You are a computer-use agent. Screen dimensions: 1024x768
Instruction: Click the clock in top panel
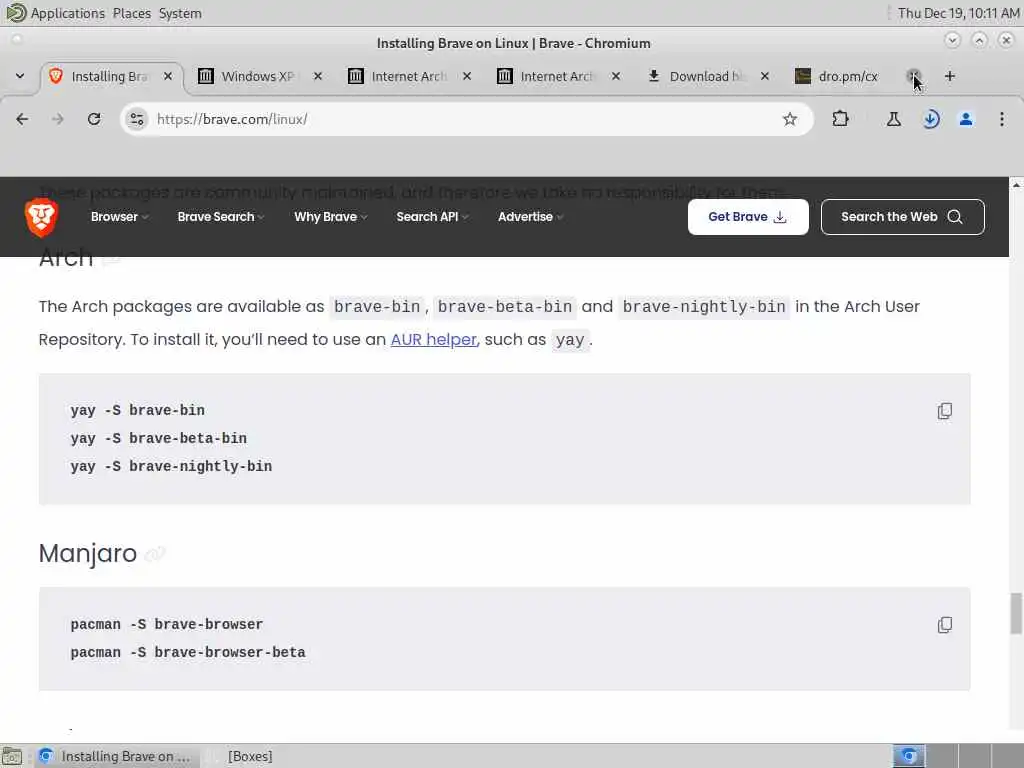click(958, 13)
